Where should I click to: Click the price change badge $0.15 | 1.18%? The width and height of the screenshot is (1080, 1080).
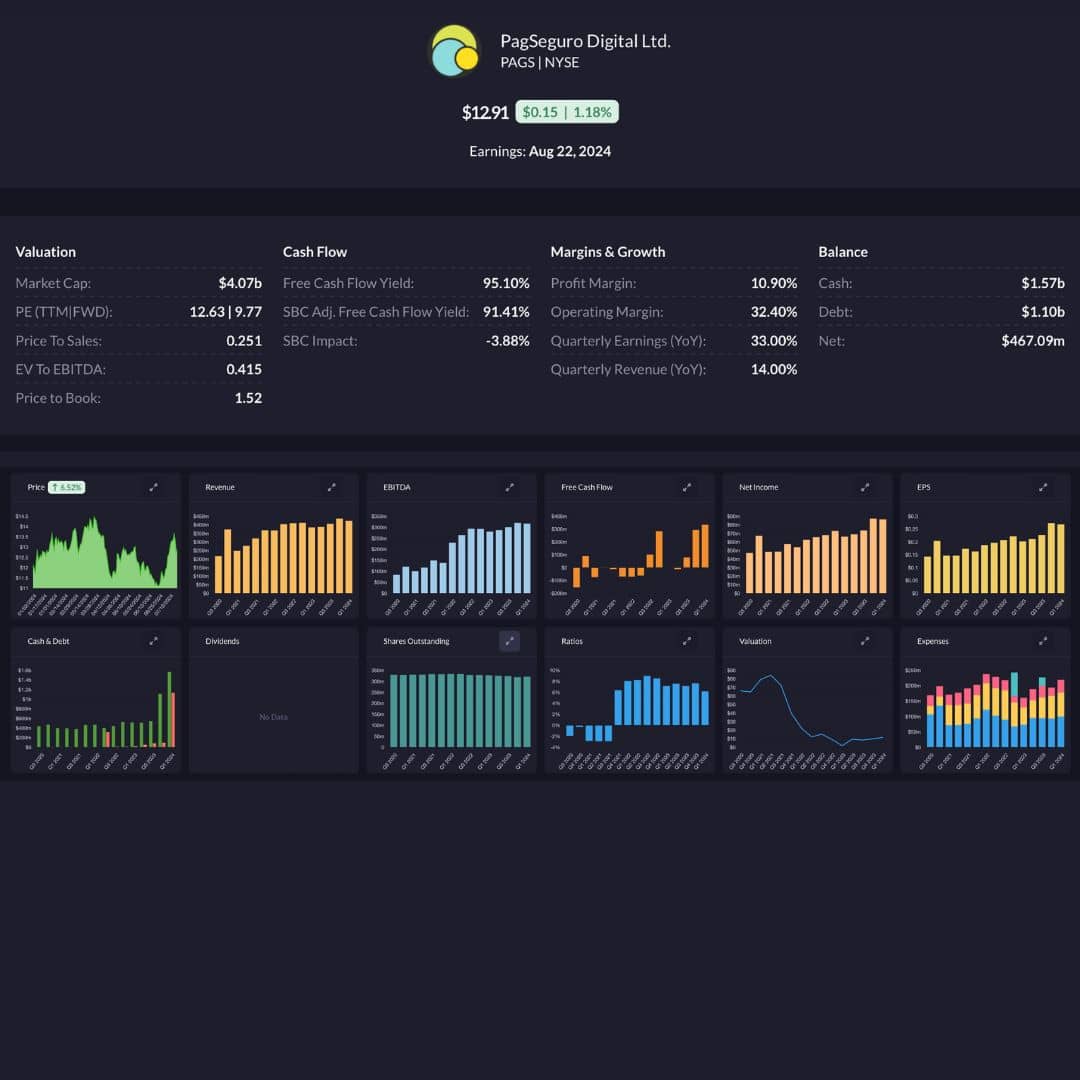coord(567,112)
